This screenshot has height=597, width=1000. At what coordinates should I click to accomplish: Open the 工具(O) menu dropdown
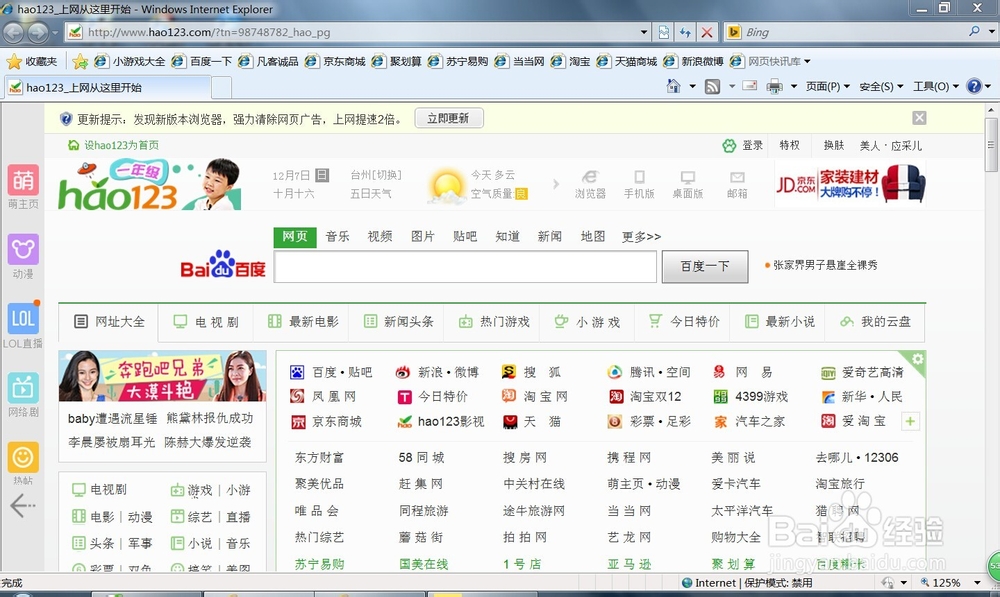[x=936, y=86]
